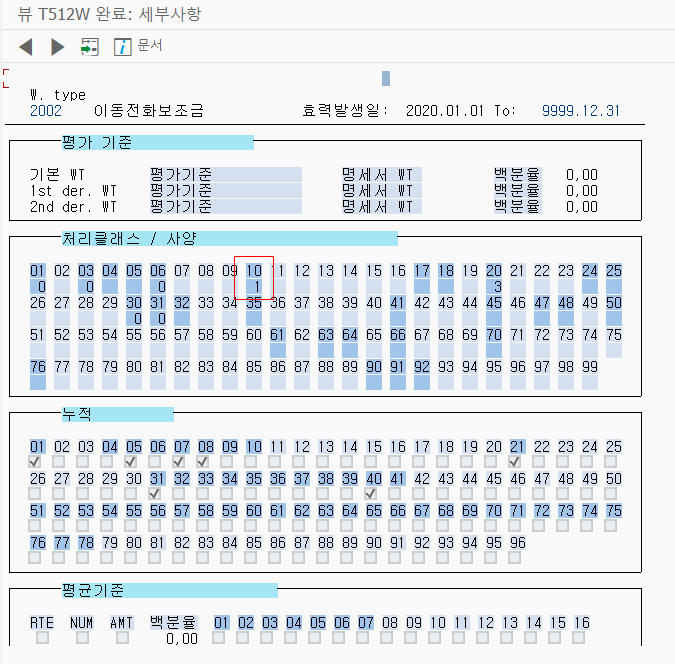
Task: Click the 0,00 백분율 value in 평균기준
Action: (x=182, y=639)
